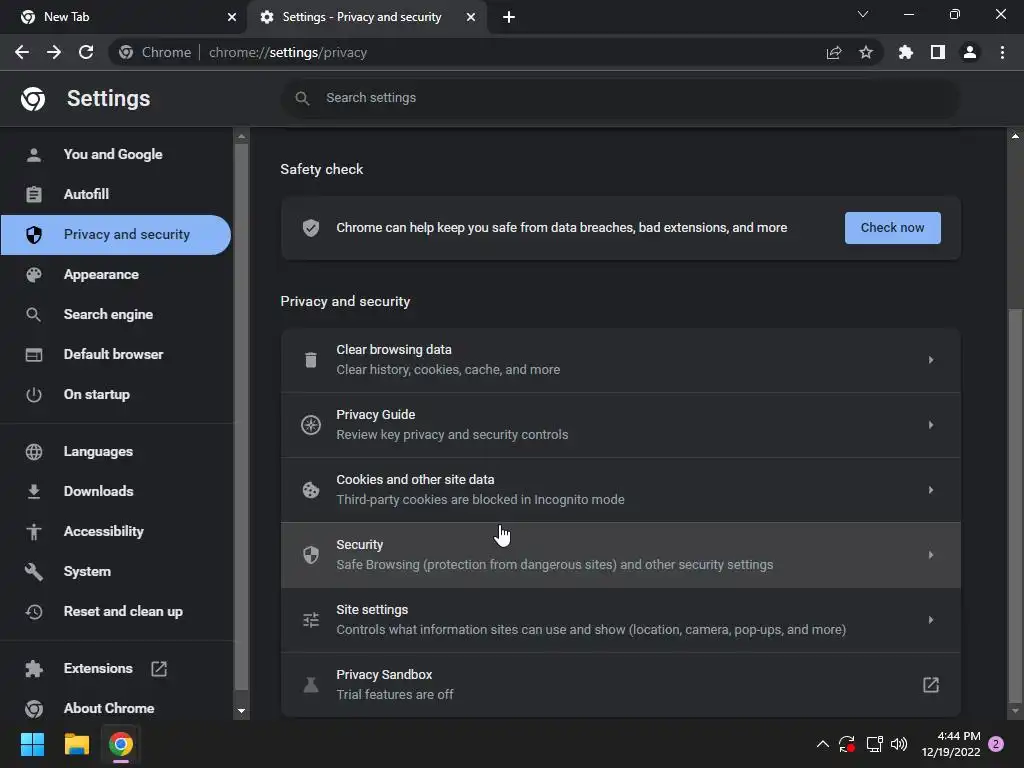Open the network icon in system tray
The height and width of the screenshot is (768, 1024).
coord(874,744)
